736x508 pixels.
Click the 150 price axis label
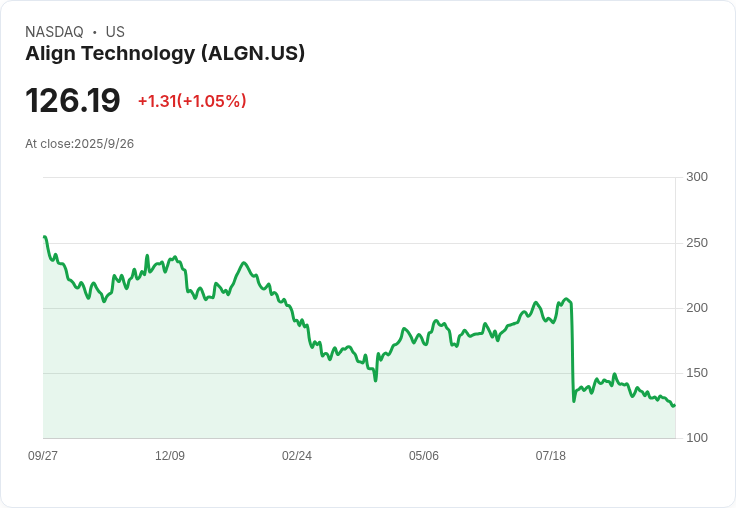(x=697, y=373)
